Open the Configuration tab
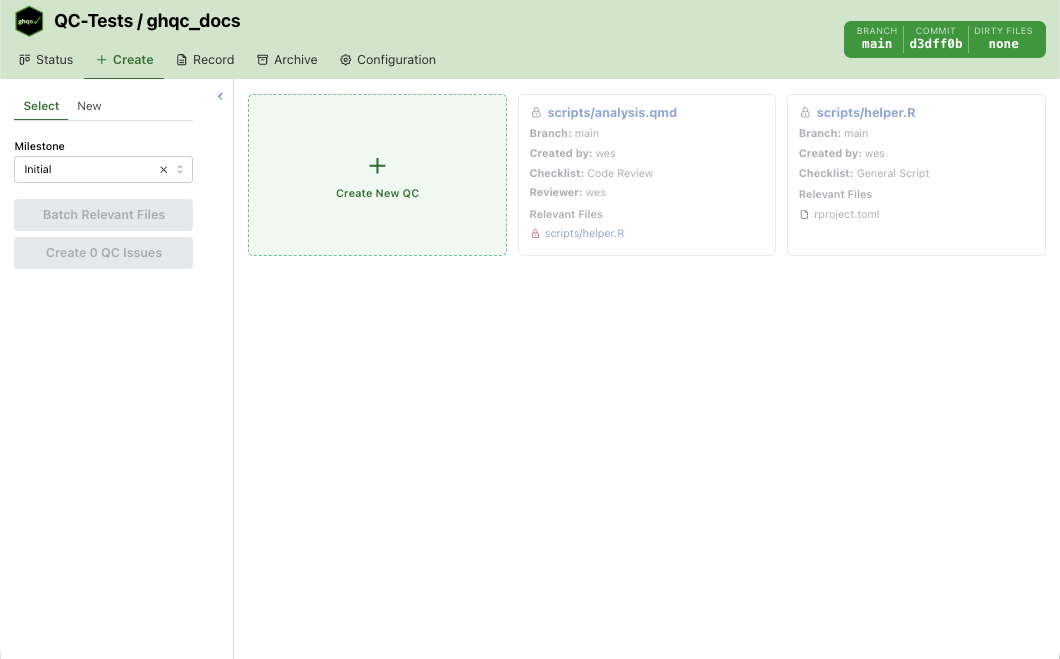This screenshot has width=1060, height=659. (387, 60)
